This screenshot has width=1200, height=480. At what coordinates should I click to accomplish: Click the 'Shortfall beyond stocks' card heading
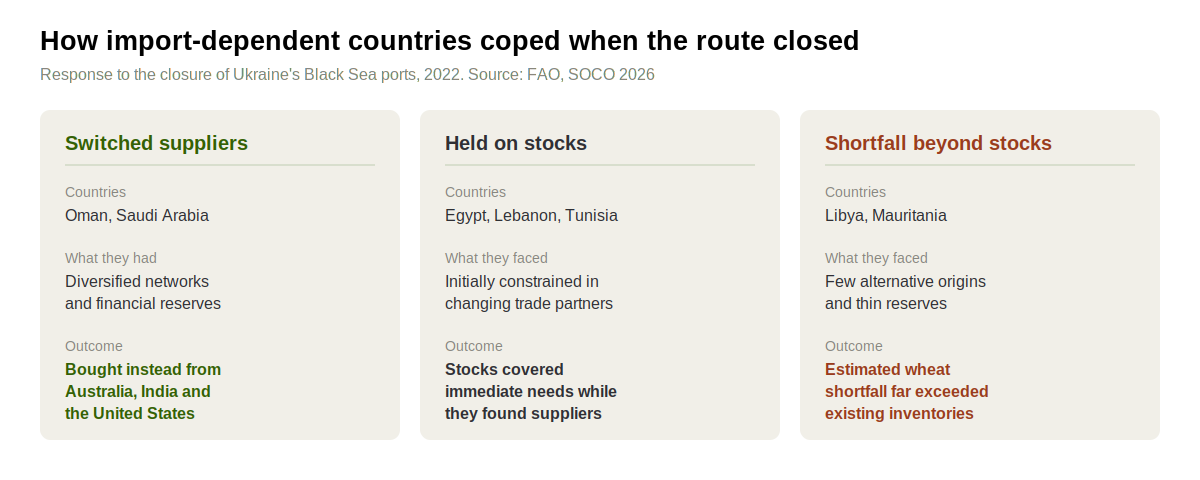pos(938,143)
